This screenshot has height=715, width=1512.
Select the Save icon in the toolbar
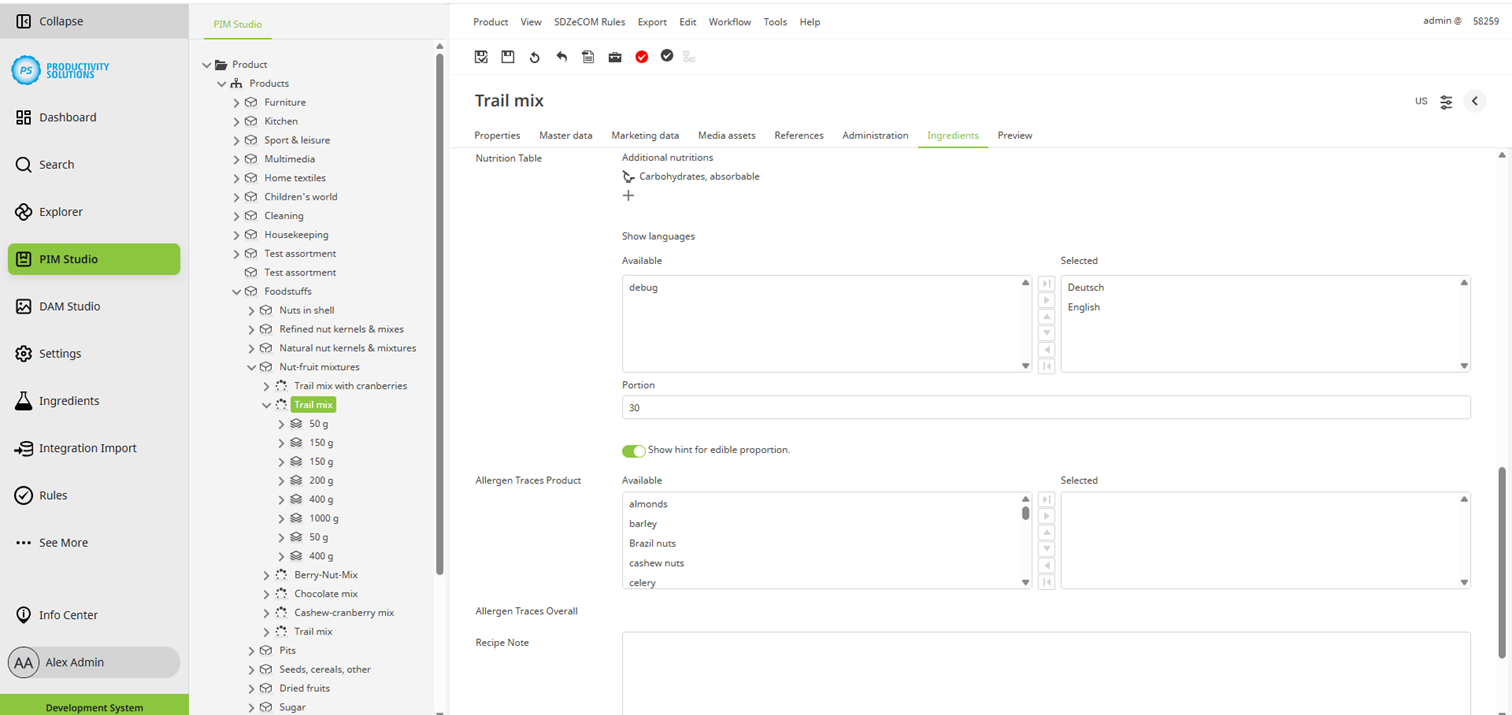(x=507, y=57)
